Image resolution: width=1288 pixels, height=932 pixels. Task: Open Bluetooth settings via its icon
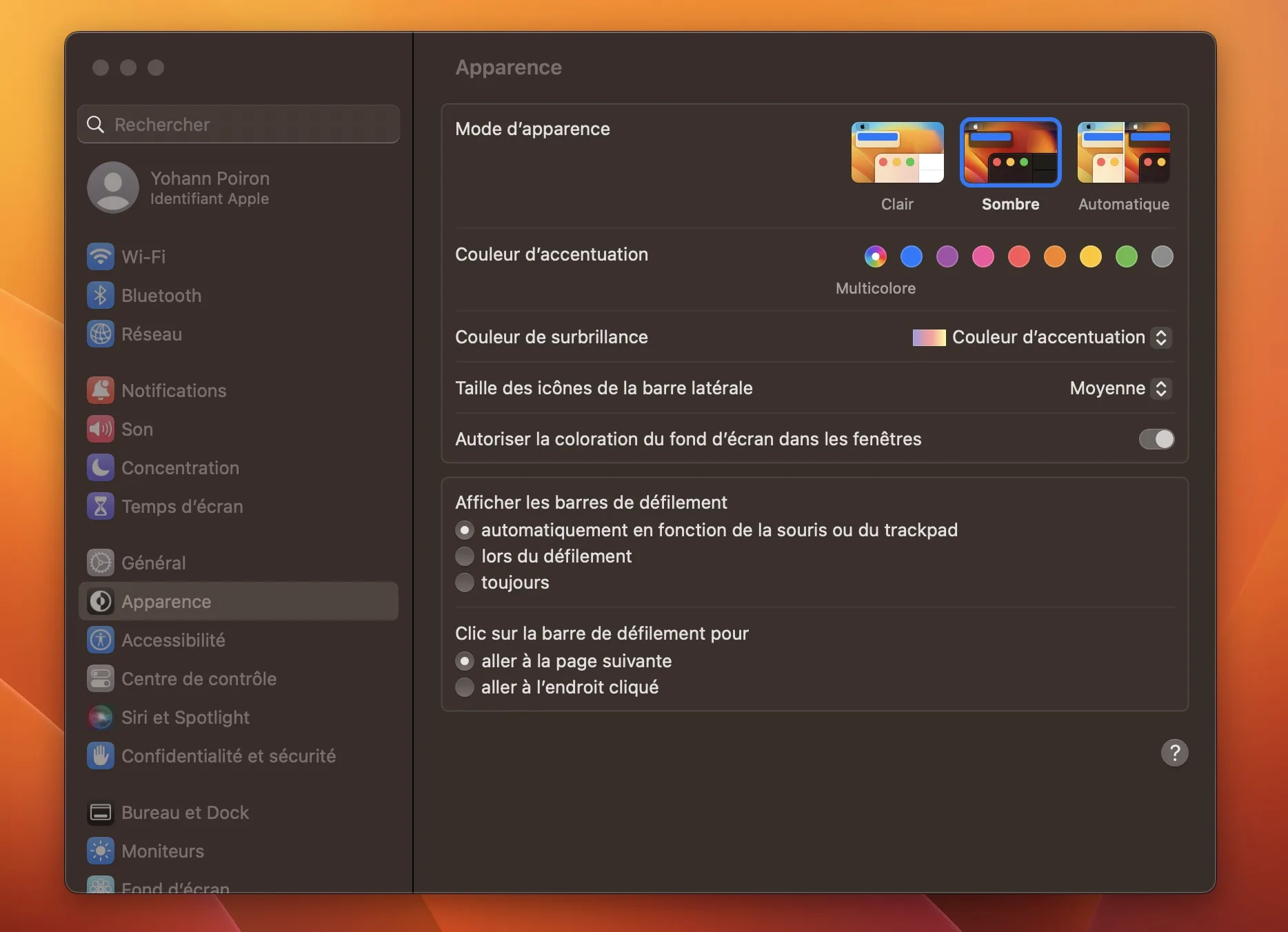click(101, 295)
